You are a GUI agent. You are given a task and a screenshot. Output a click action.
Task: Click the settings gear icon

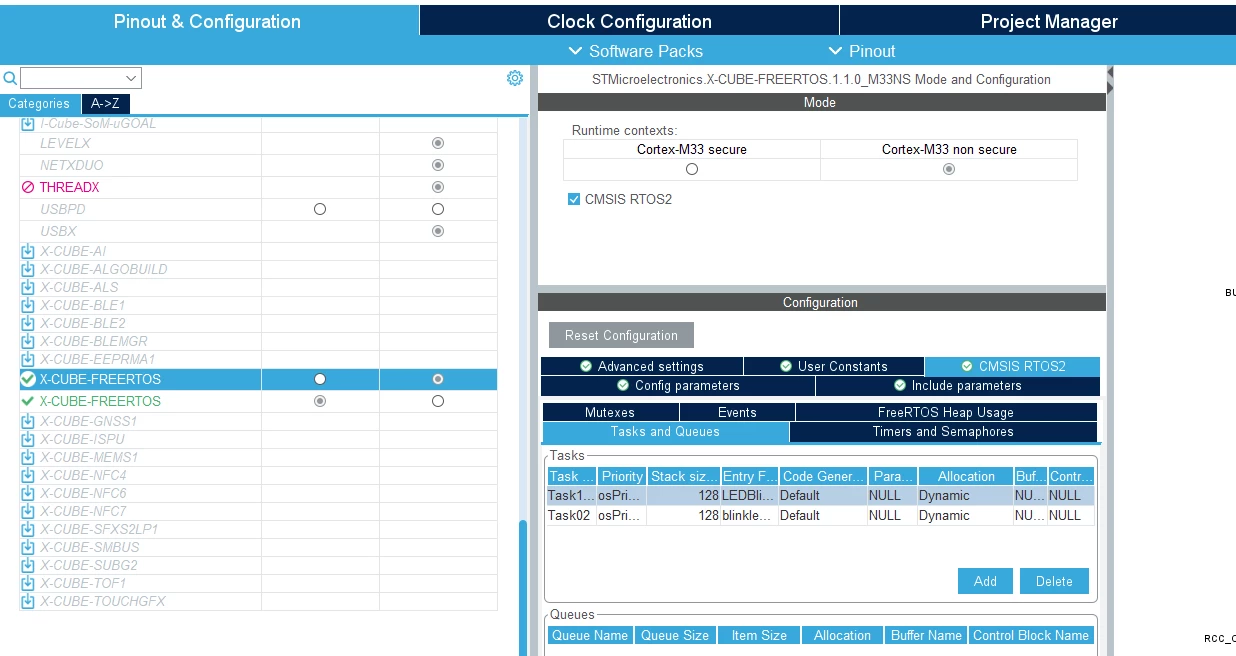pos(515,78)
